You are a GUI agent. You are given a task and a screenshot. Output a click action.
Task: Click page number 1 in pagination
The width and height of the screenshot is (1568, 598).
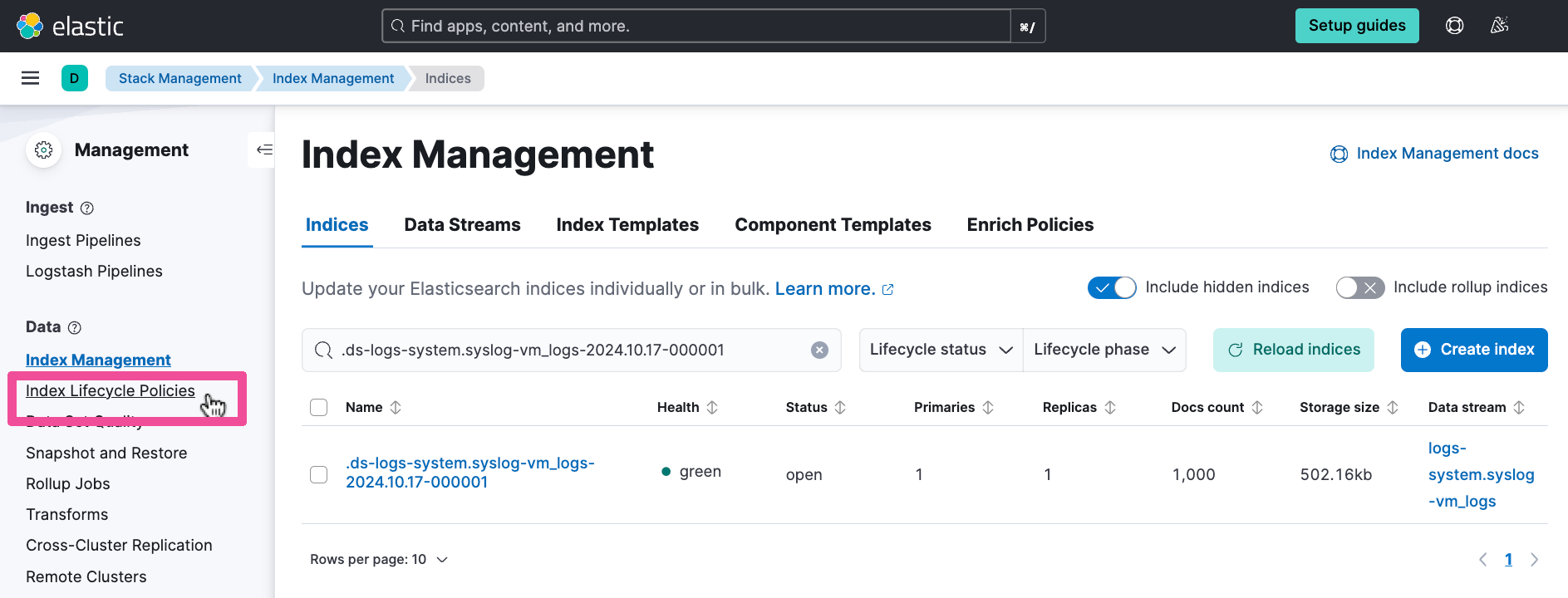point(1508,560)
